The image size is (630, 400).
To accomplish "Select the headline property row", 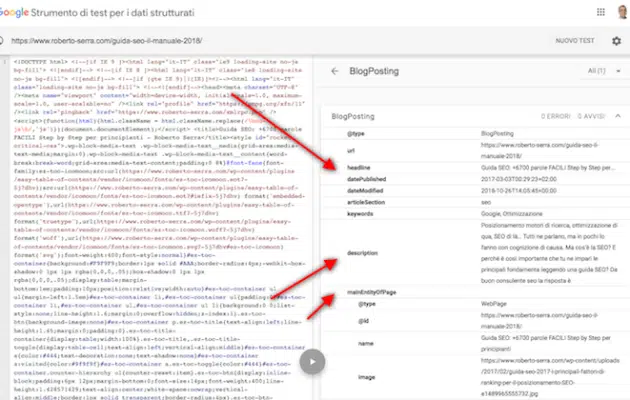I will coord(475,167).
